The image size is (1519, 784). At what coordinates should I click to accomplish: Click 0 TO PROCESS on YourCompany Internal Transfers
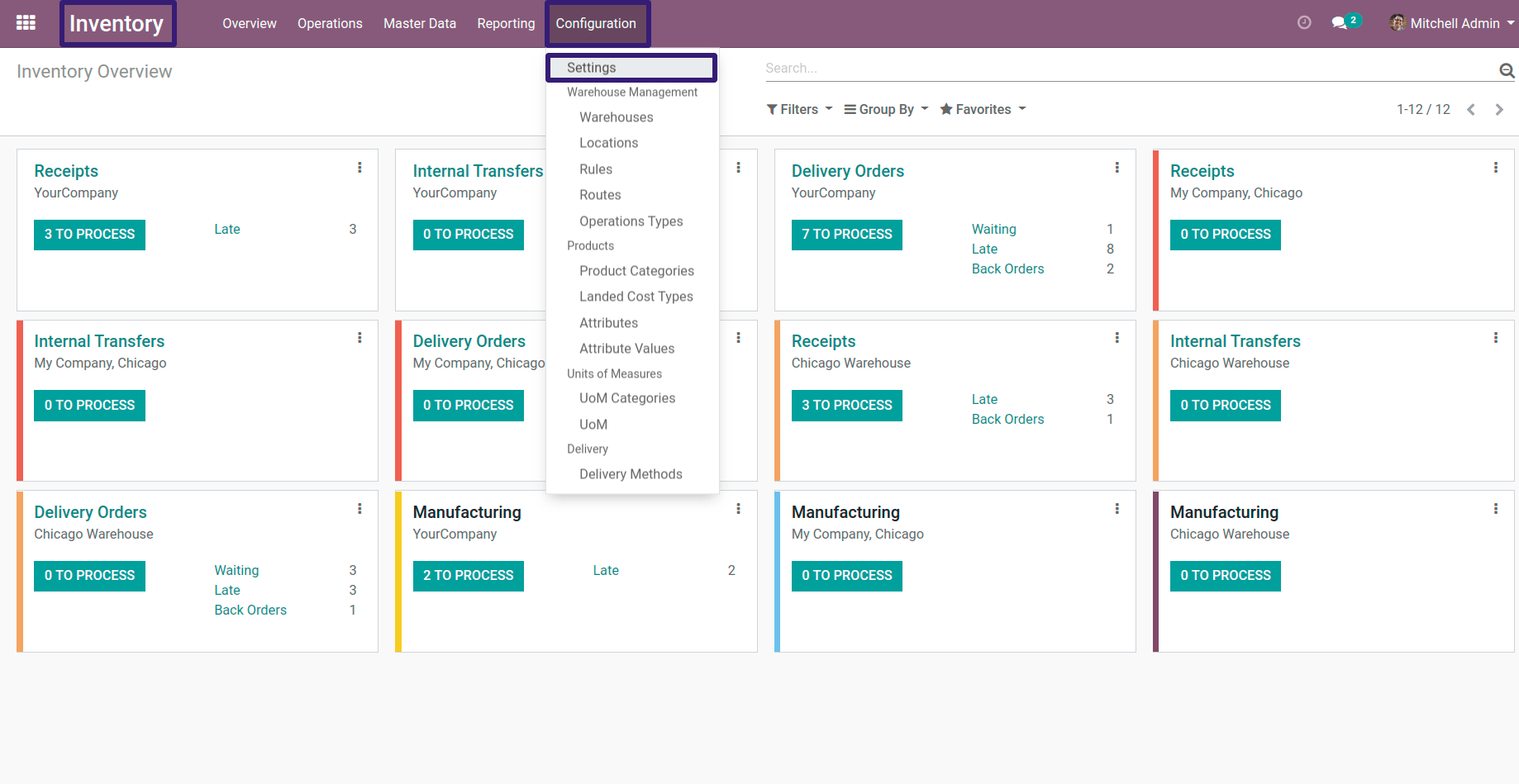[469, 235]
